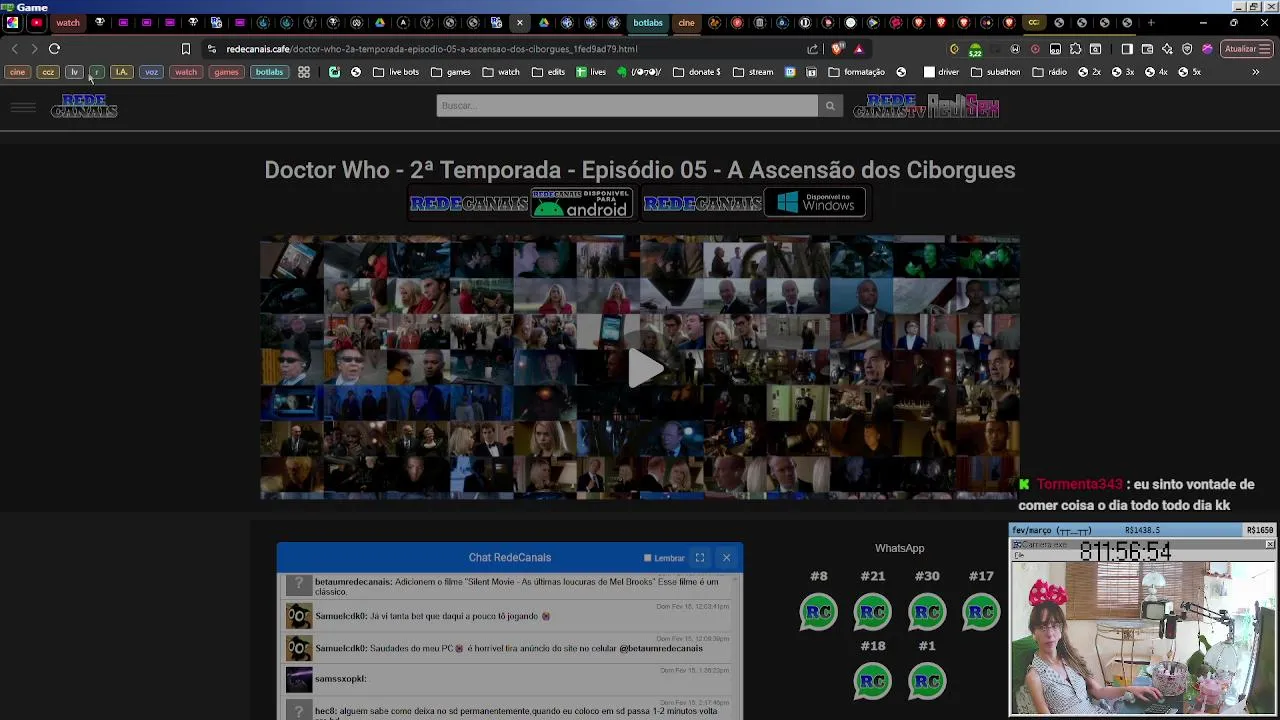Toggle the browser sidebar panel
Image resolution: width=1280 pixels, height=720 pixels.
[1127, 48]
